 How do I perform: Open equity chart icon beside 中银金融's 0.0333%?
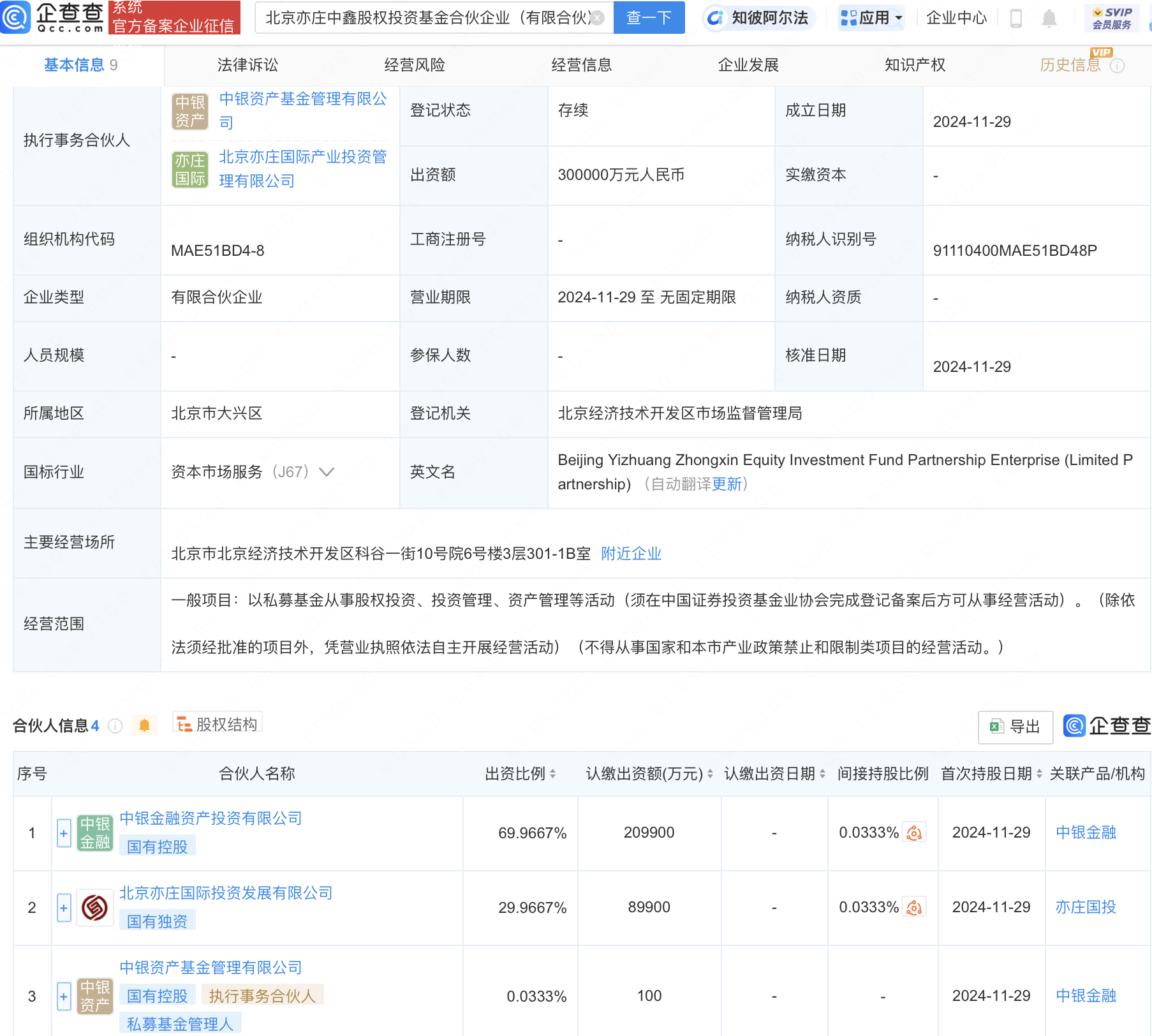click(914, 833)
